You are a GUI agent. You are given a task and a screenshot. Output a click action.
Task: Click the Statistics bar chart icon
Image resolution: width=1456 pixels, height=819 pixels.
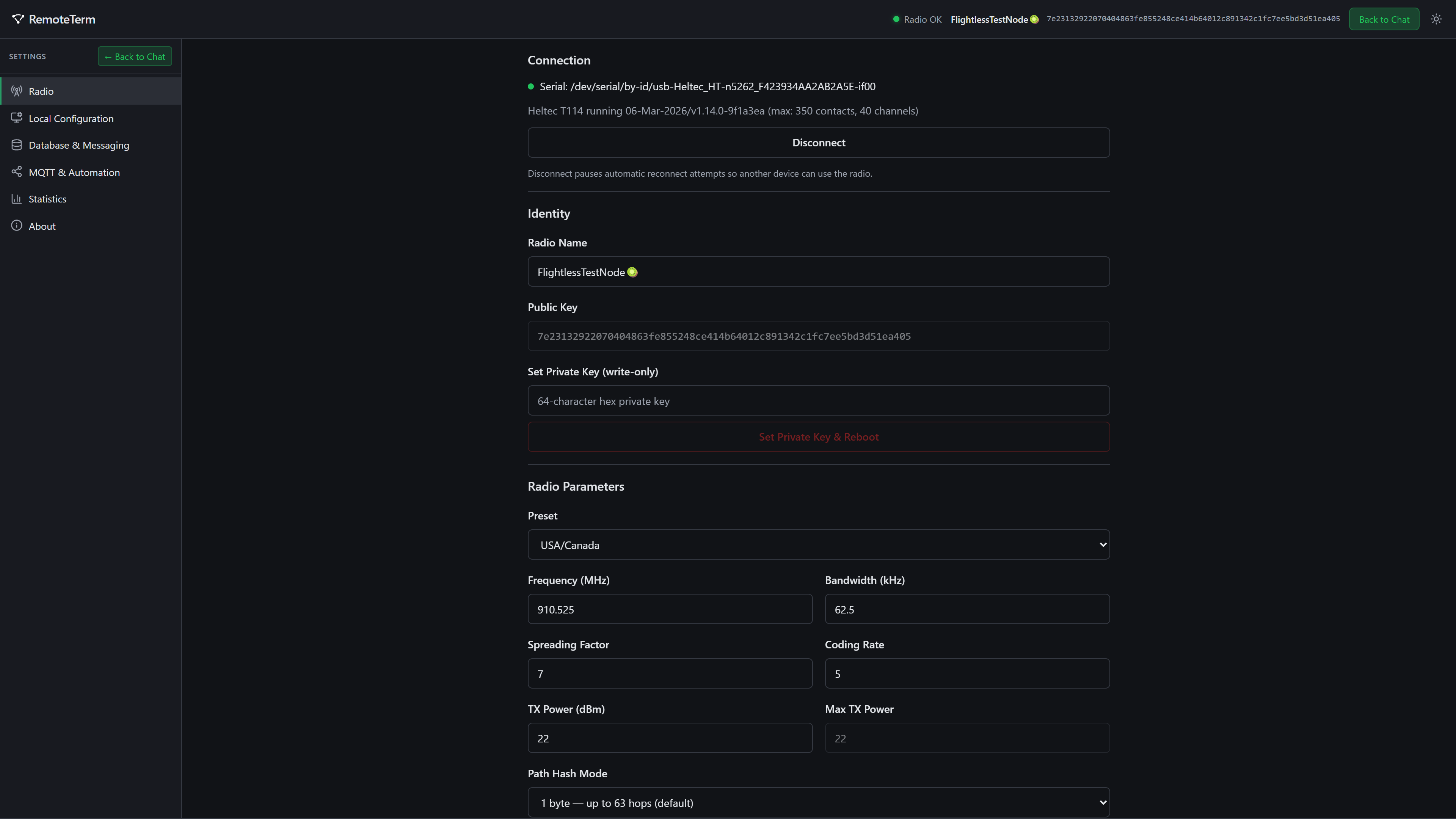pos(17,198)
